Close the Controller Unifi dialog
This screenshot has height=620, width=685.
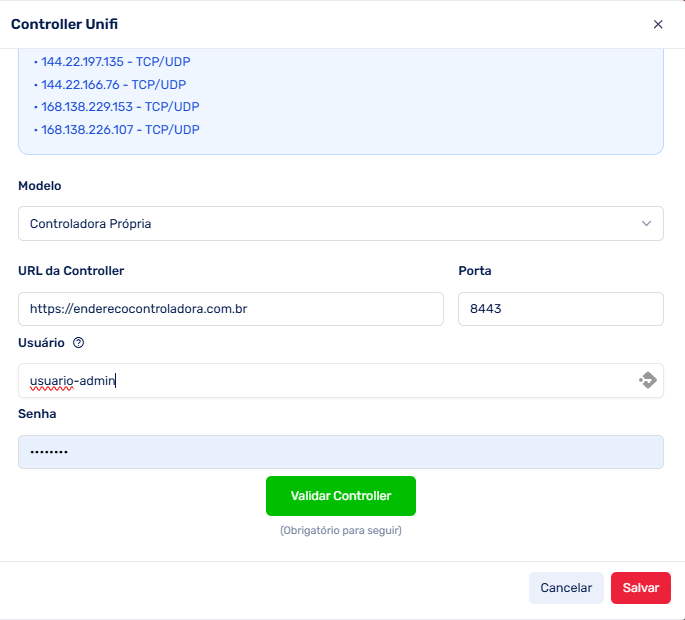point(658,24)
